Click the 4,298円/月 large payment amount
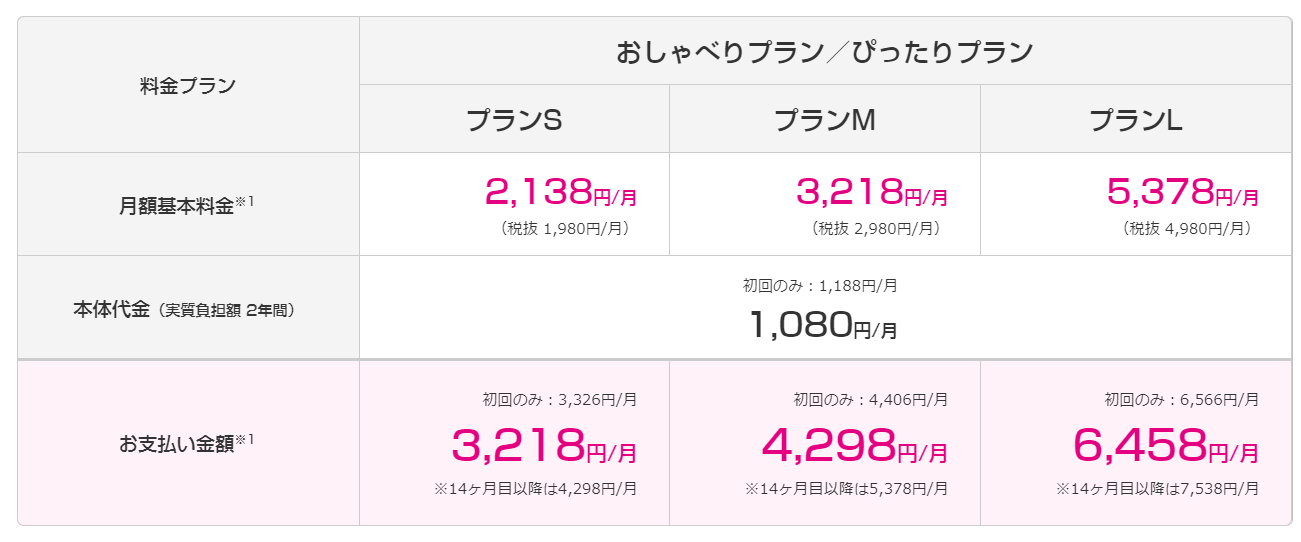This screenshot has width=1301, height=542. [855, 445]
